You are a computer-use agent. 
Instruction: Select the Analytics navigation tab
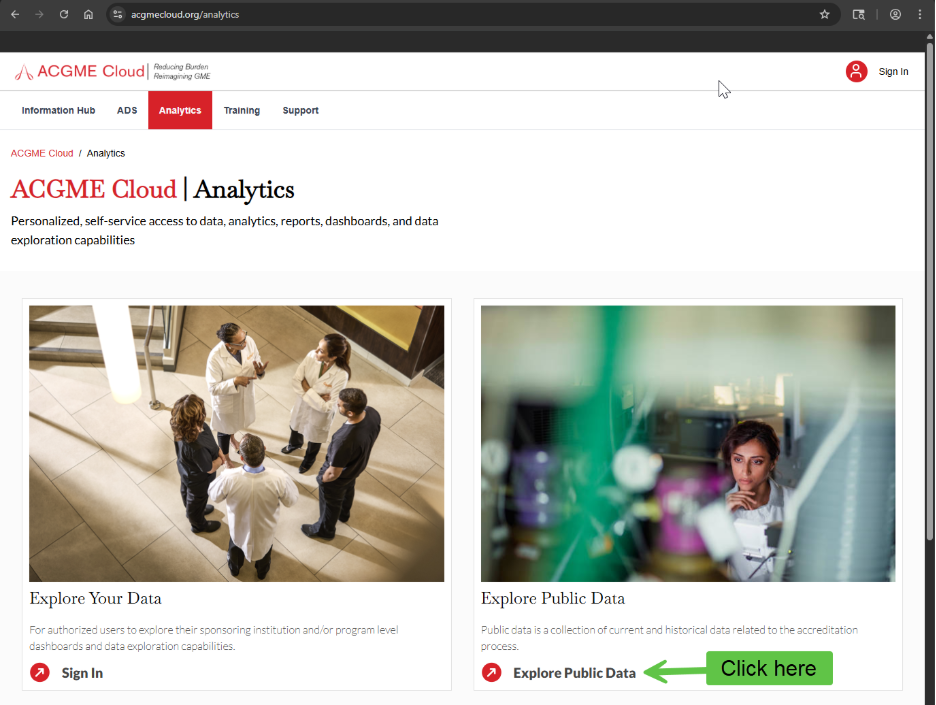click(180, 110)
